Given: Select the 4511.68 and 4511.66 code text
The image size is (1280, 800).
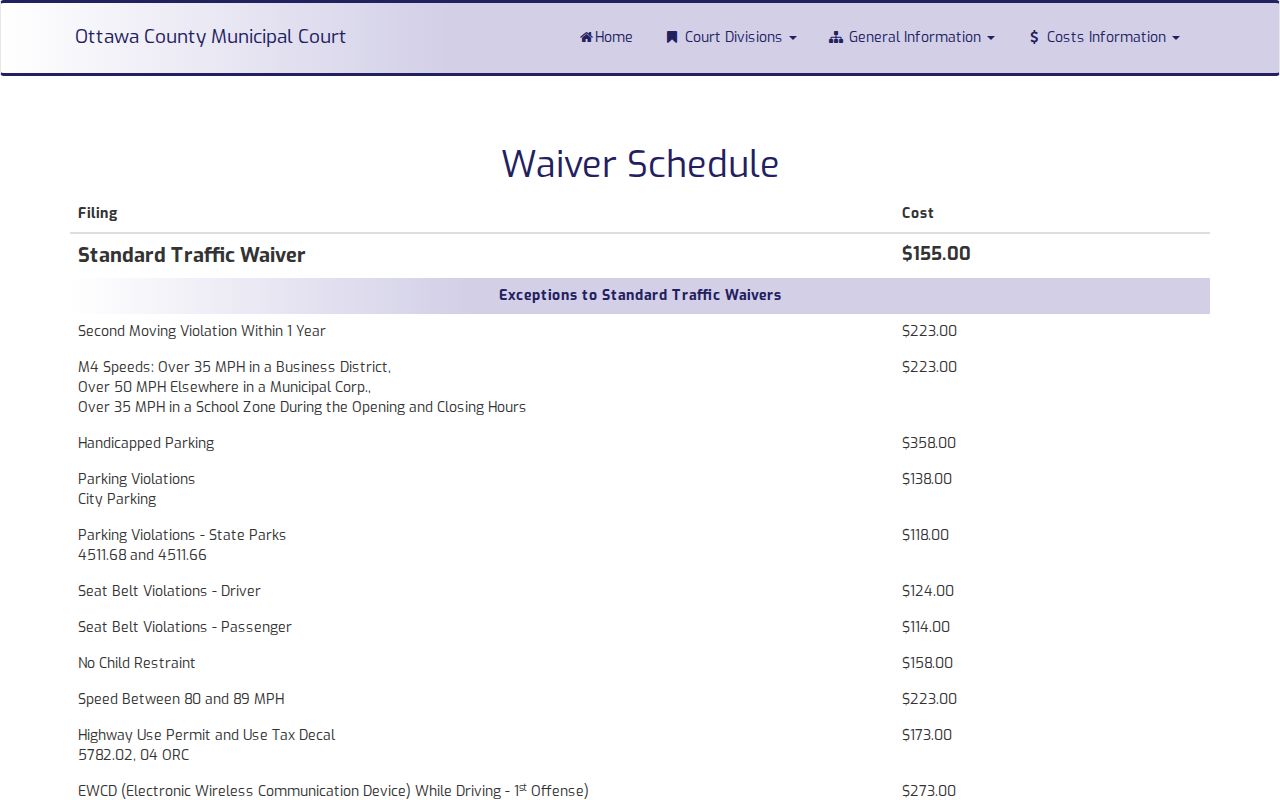Looking at the screenshot, I should coord(142,555).
